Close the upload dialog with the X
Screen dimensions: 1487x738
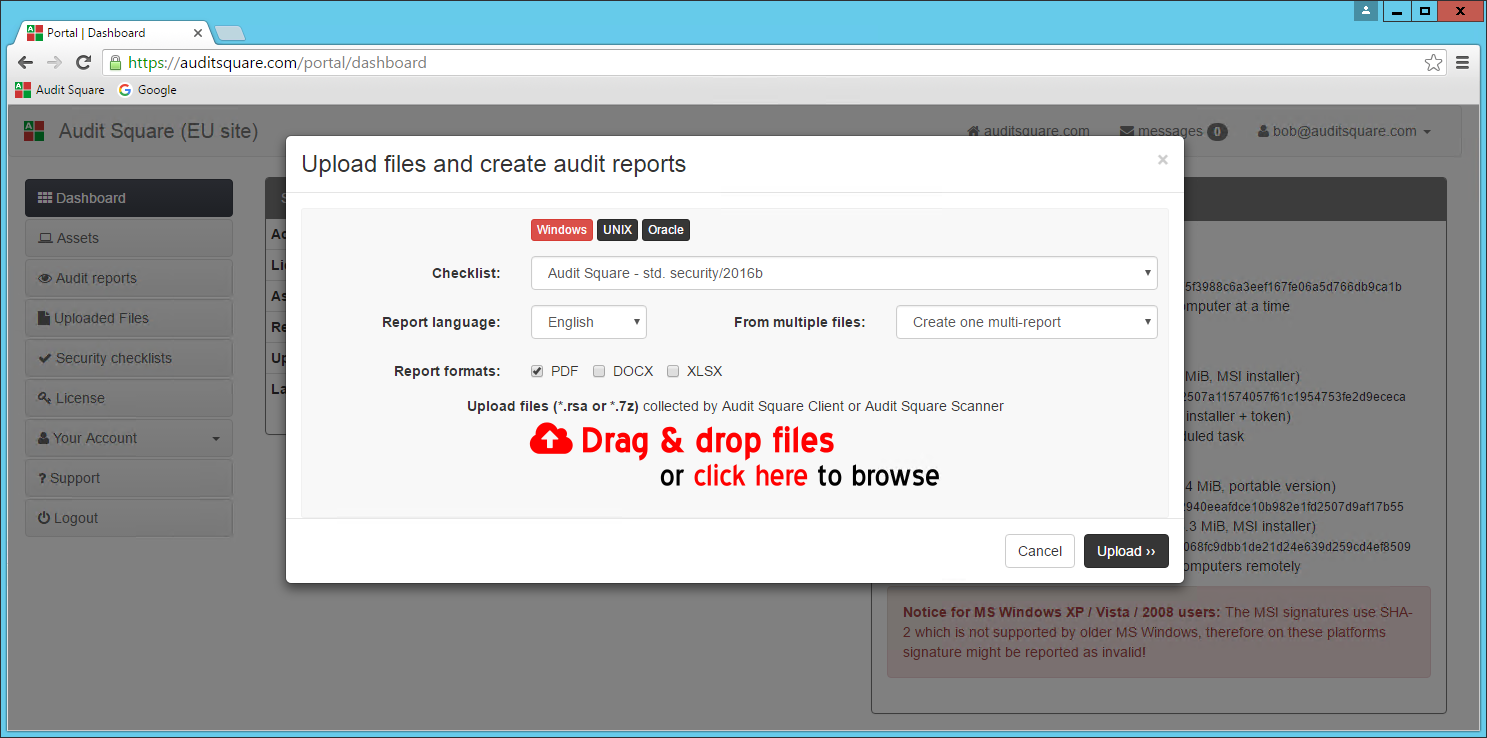click(x=1162, y=160)
